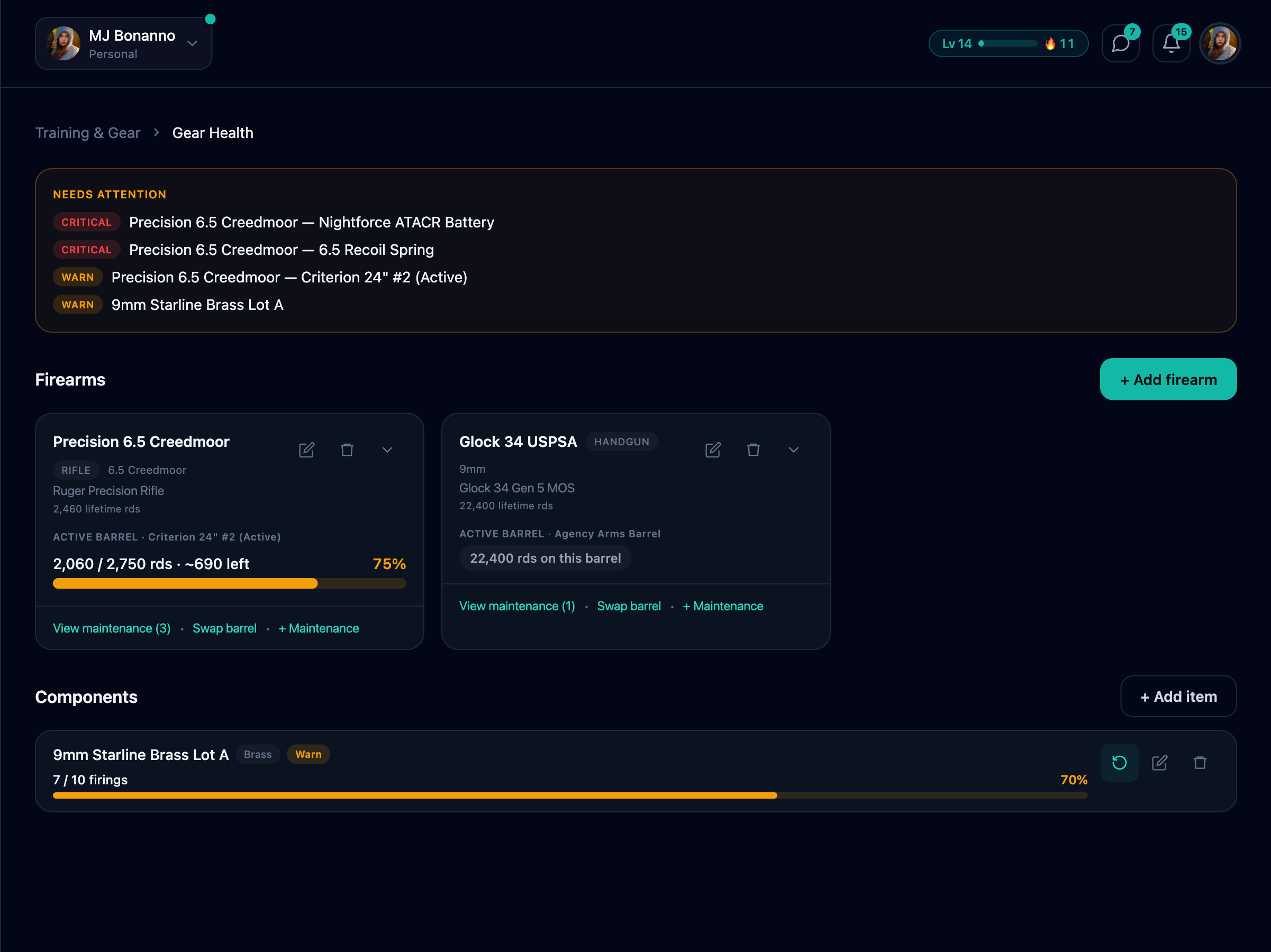Open the Criterion 24" #2 (Active) warning
Viewport: 1271px width, 952px height.
[x=260, y=277]
